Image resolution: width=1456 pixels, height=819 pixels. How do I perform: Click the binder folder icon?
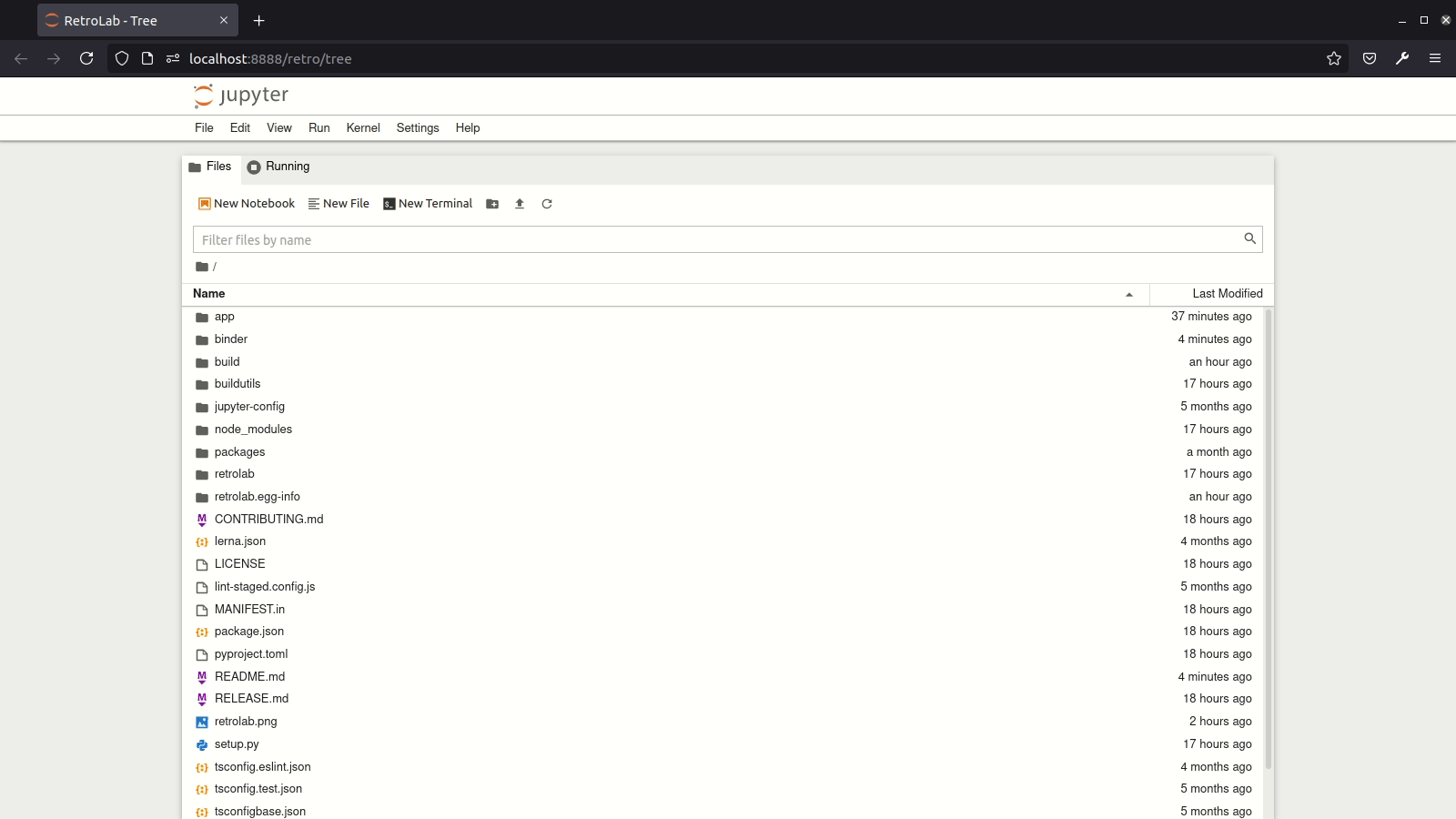(202, 340)
